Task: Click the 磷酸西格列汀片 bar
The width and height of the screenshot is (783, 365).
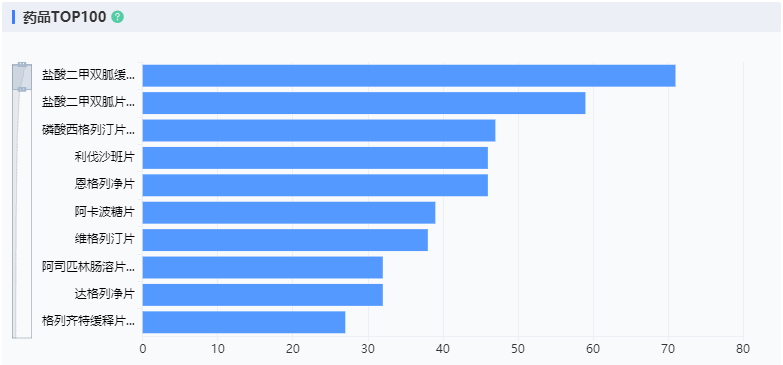Action: tap(319, 131)
